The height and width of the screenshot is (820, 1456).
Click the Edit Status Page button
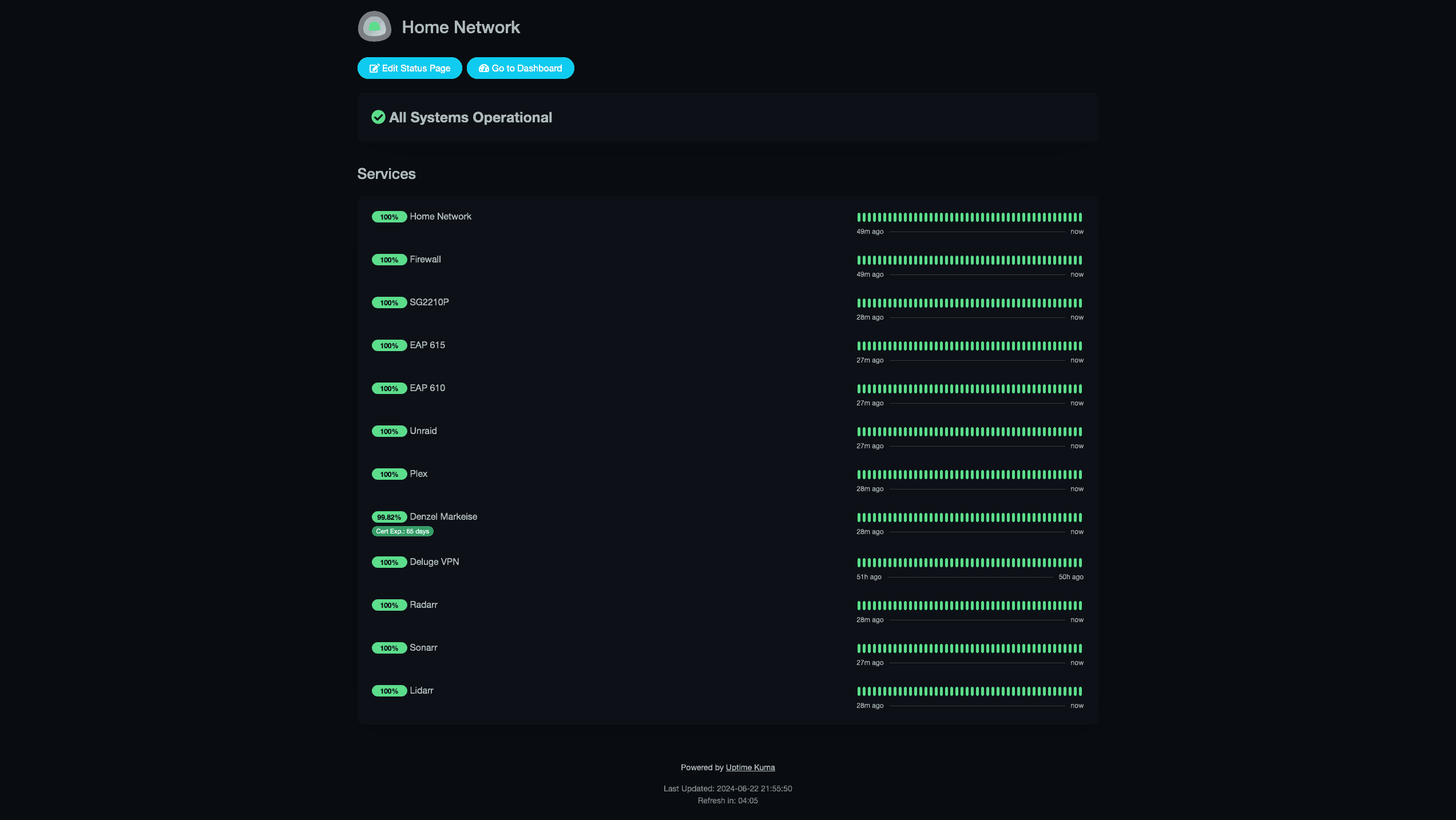tap(410, 68)
